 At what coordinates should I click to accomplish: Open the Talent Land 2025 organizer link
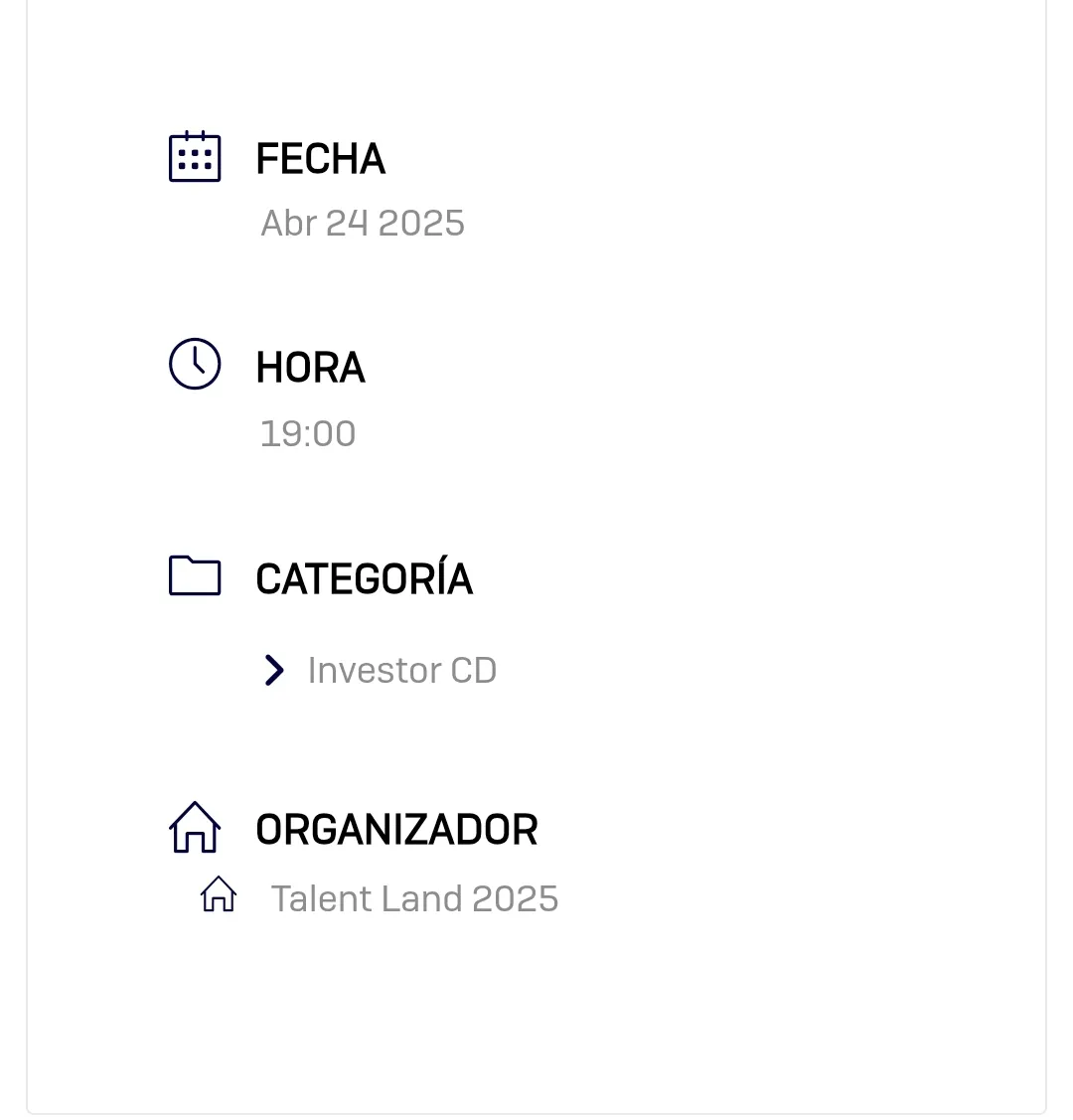(x=414, y=898)
